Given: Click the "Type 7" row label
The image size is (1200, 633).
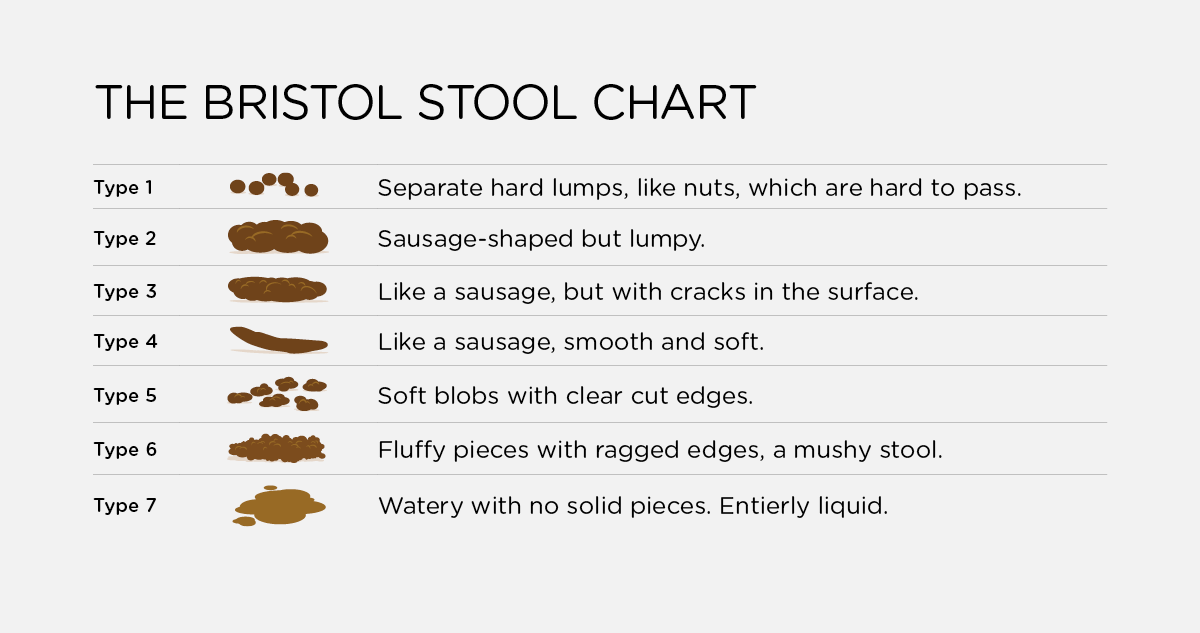Looking at the screenshot, I should (124, 505).
